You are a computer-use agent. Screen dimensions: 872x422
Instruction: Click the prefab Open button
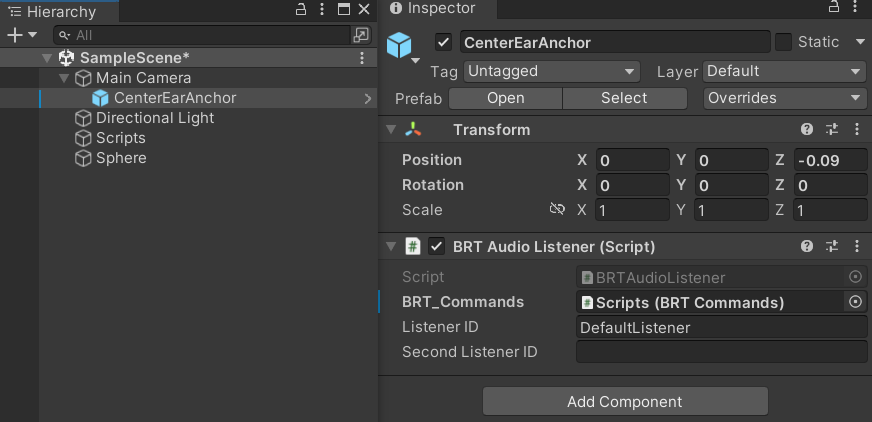(506, 98)
